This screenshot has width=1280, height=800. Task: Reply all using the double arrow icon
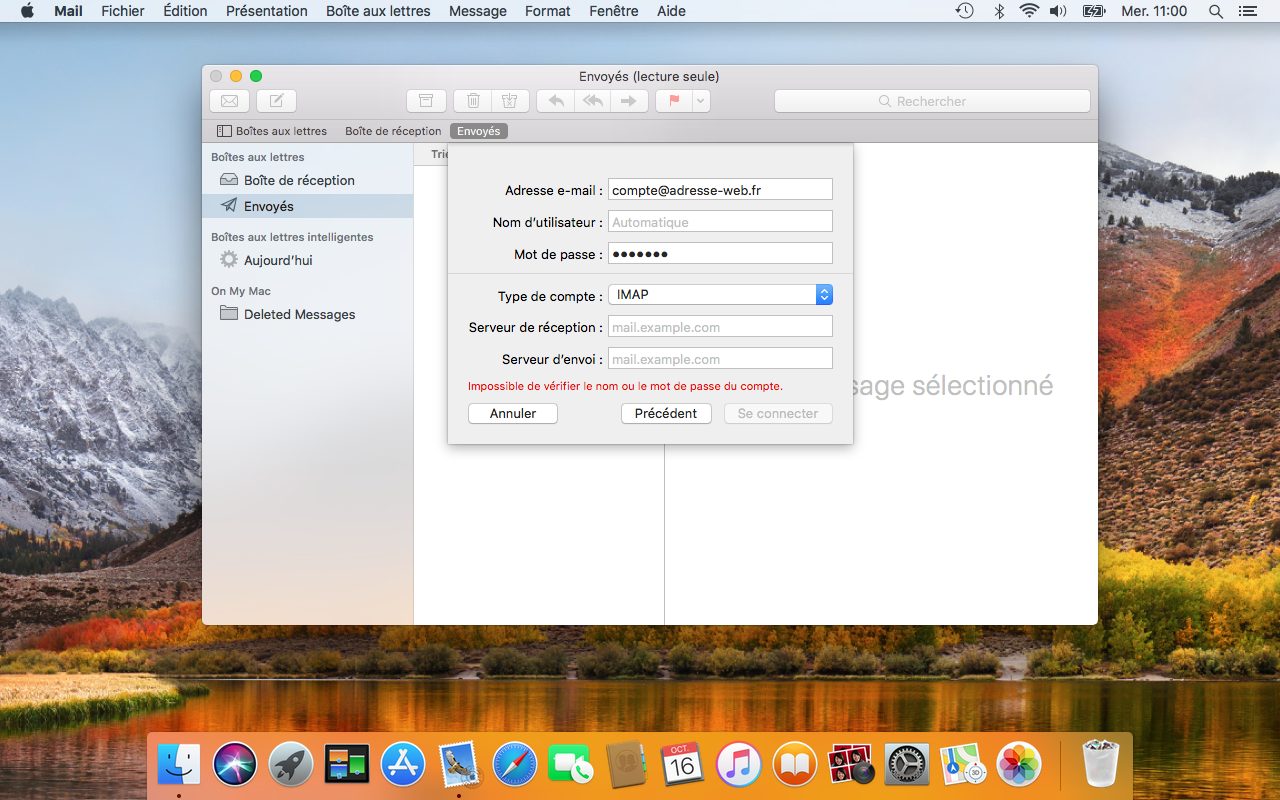coord(593,101)
